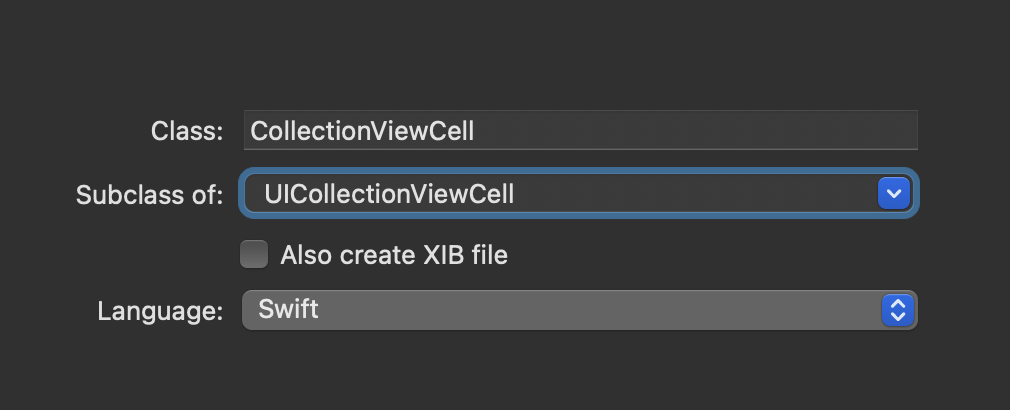Click the Language popup up-down arrows icon
This screenshot has width=1010, height=410.
pos(897,309)
